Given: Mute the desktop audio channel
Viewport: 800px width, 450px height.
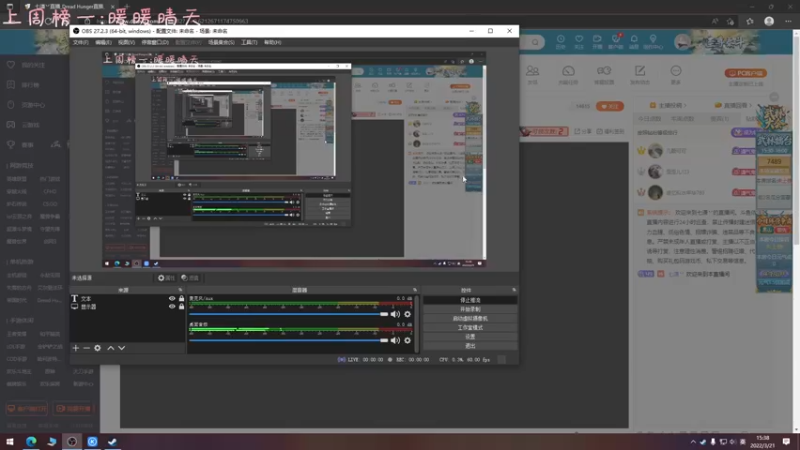Looking at the screenshot, I should pyautogui.click(x=395, y=340).
